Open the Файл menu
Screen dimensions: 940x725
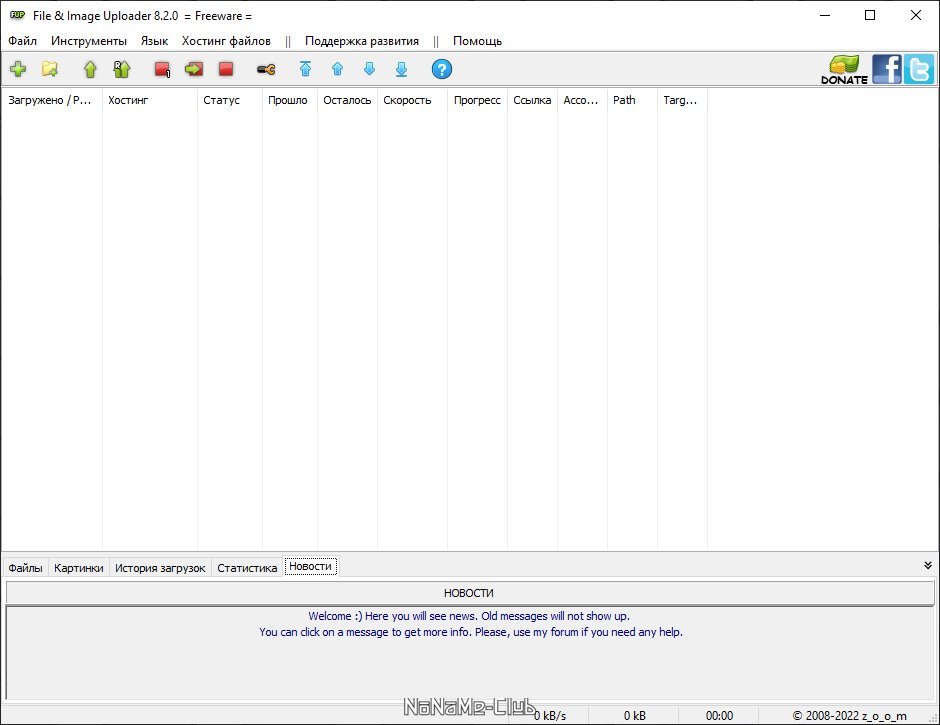tap(23, 41)
